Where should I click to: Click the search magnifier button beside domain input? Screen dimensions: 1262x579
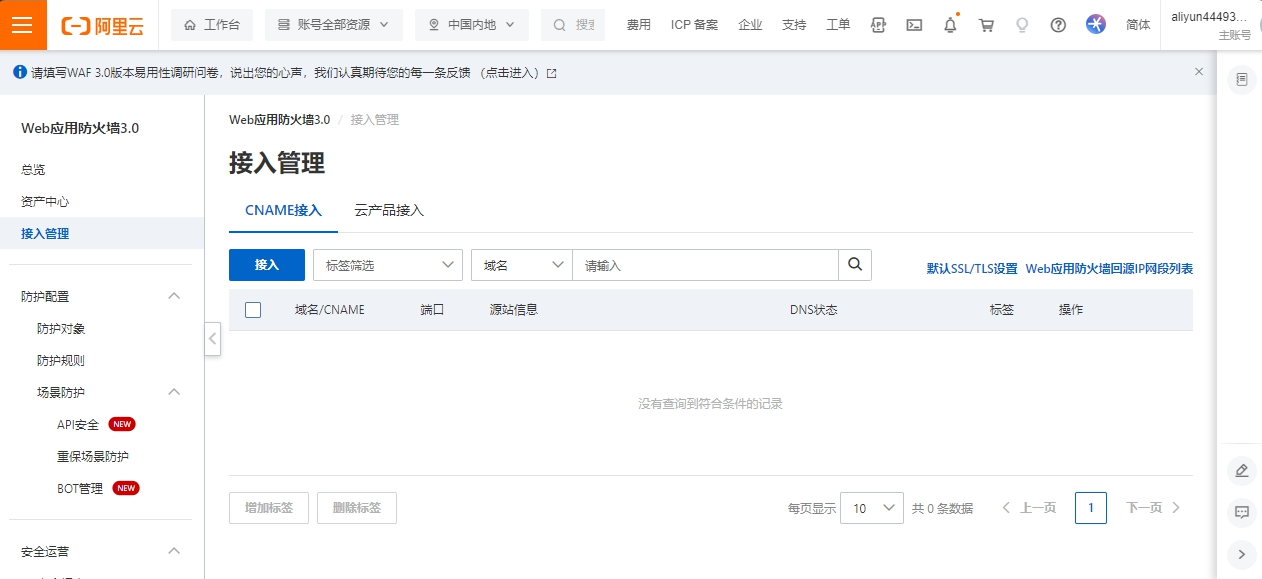point(855,265)
